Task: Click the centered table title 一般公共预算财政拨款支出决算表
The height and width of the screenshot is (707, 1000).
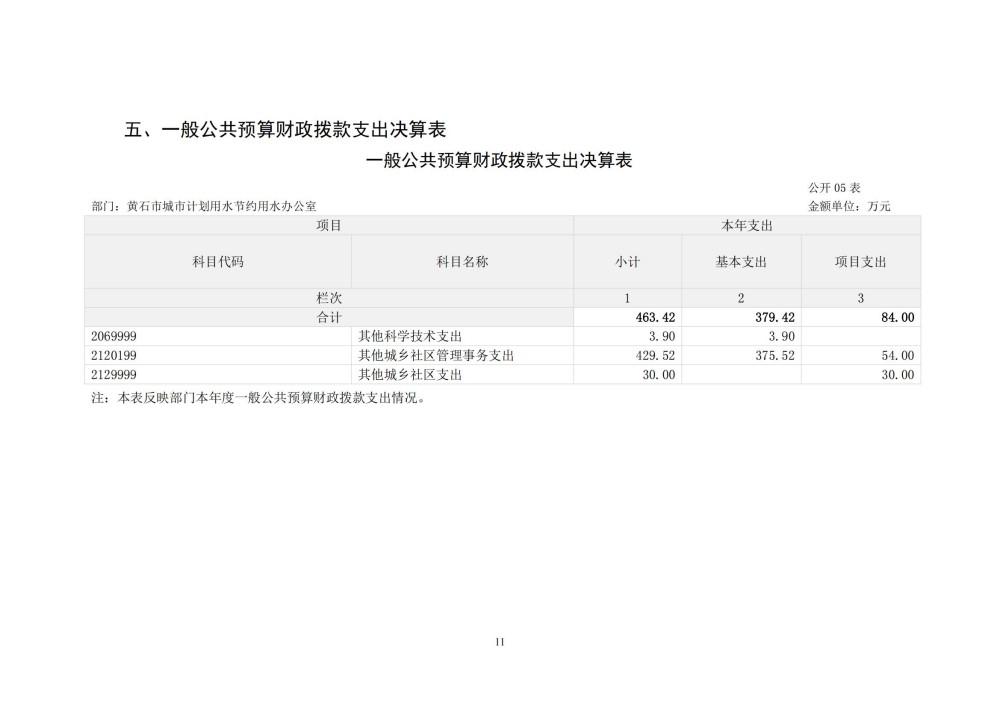Action: [500, 160]
